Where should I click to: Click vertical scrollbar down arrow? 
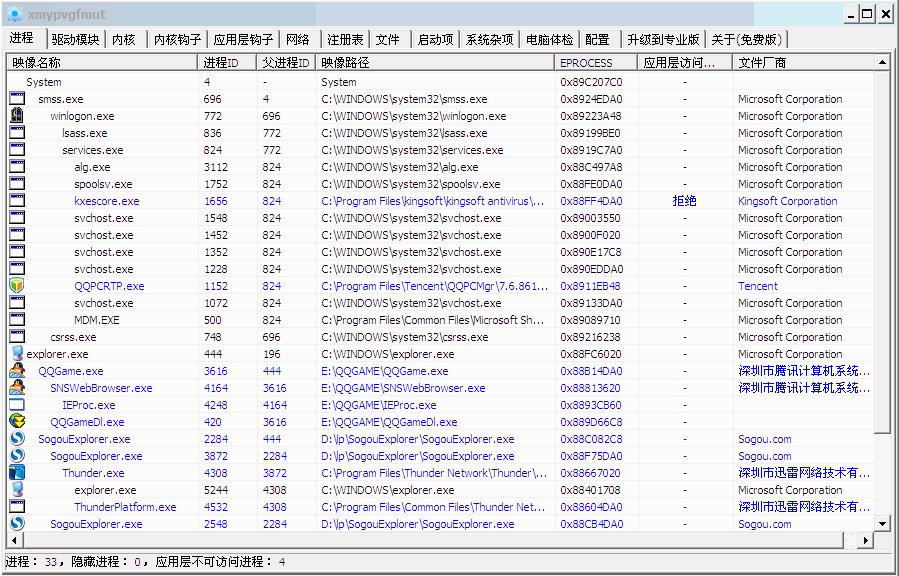[882, 523]
